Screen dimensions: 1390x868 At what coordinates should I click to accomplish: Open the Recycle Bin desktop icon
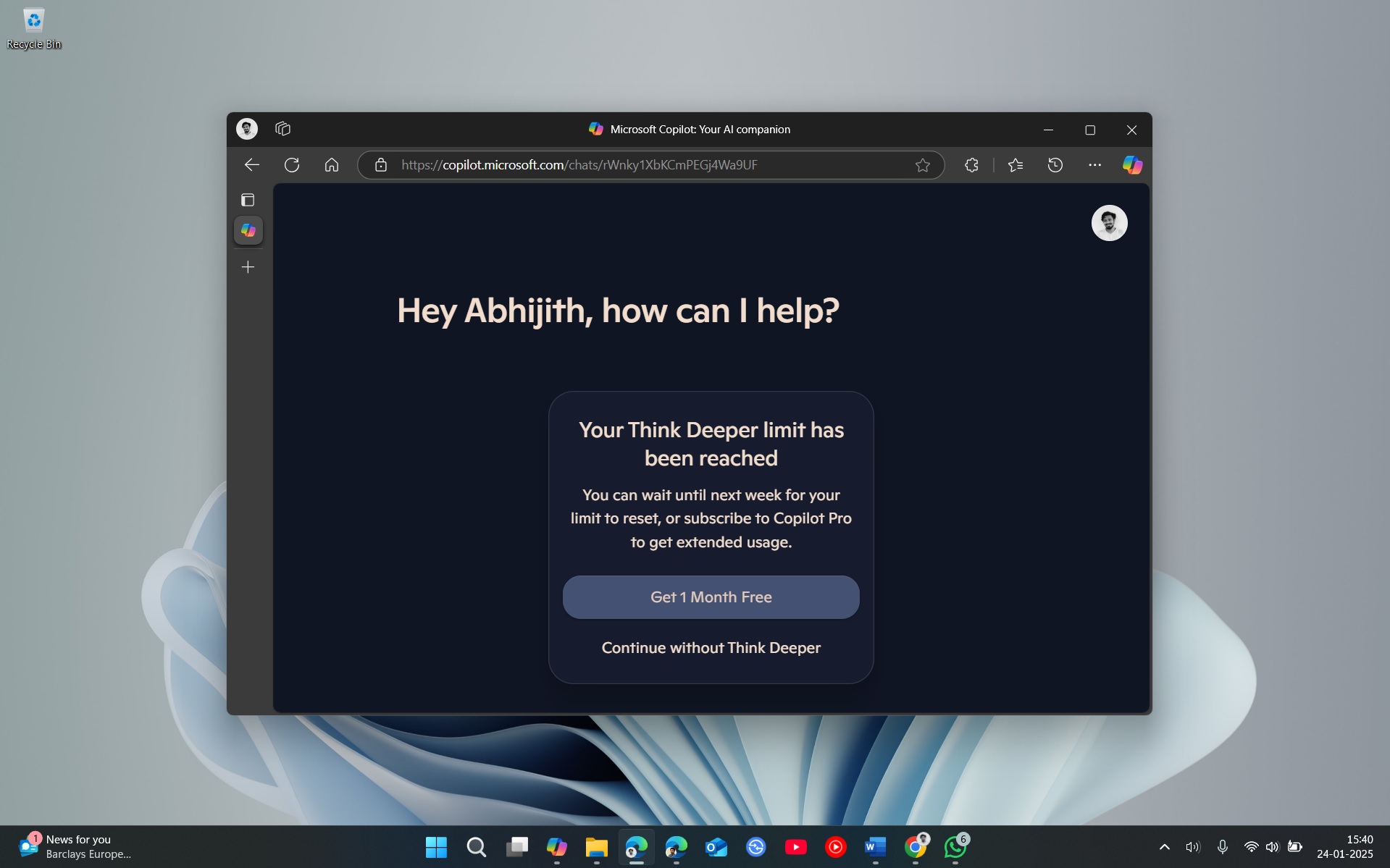[x=33, y=29]
